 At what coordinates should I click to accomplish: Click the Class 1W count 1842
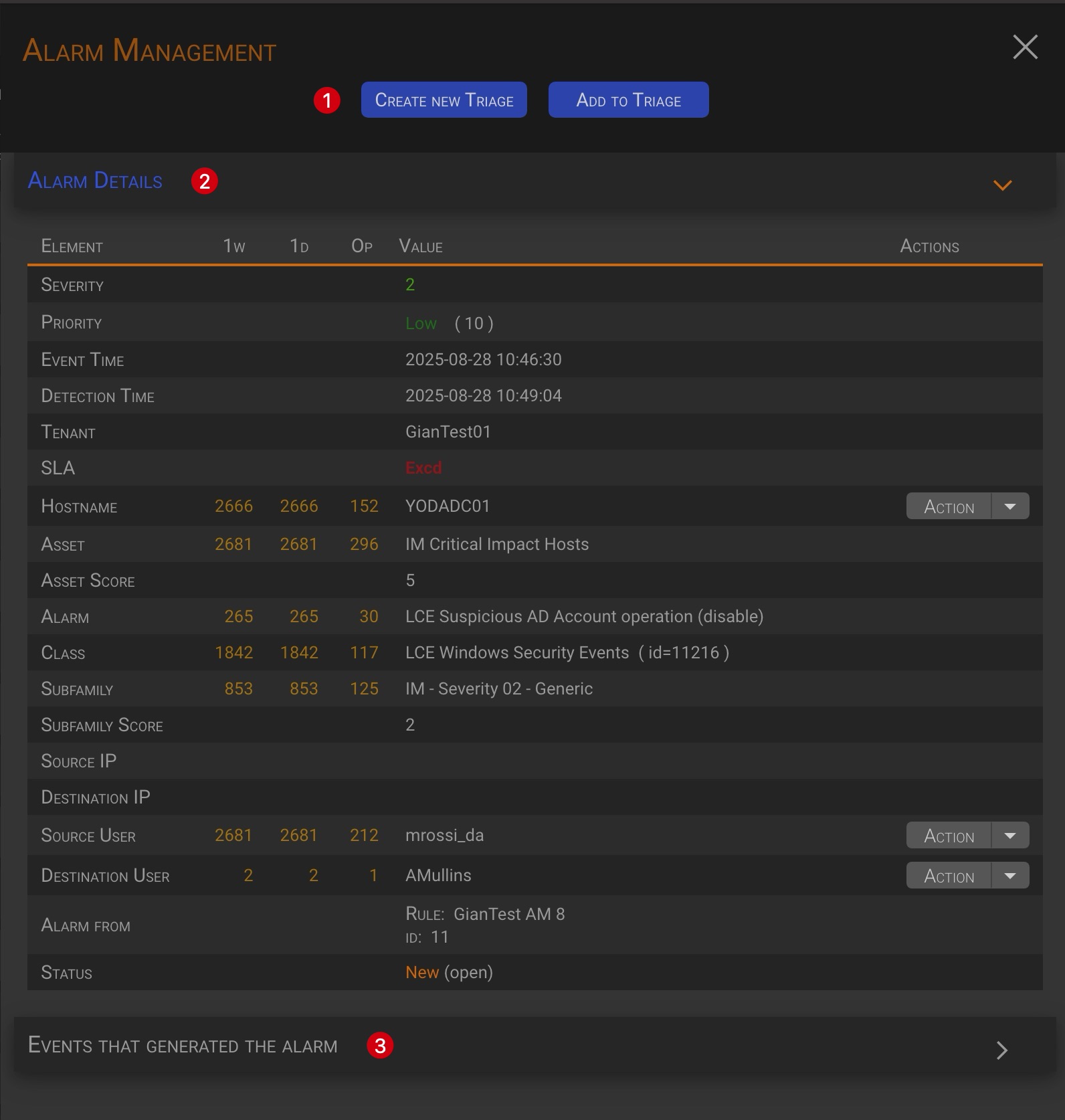233,653
